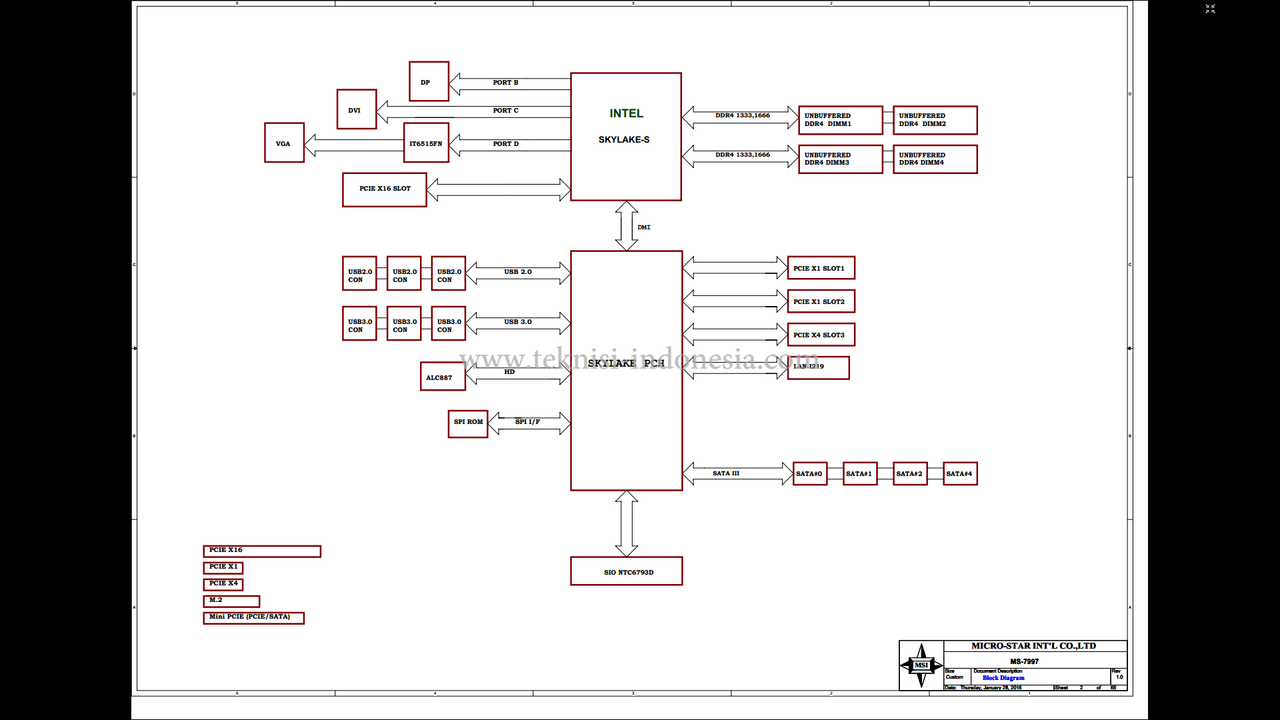Click the ALC887 audio codec block
Image resolution: width=1280 pixels, height=720 pixels.
coord(443,376)
